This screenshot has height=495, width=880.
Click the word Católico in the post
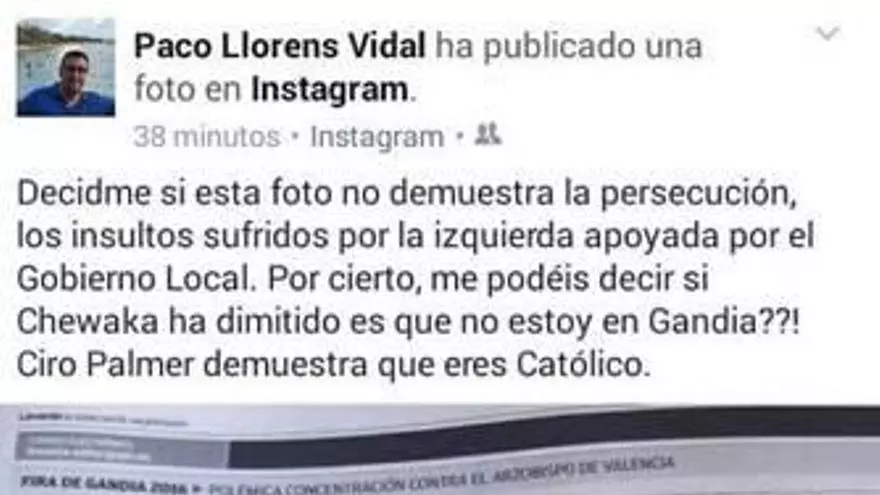tap(583, 365)
